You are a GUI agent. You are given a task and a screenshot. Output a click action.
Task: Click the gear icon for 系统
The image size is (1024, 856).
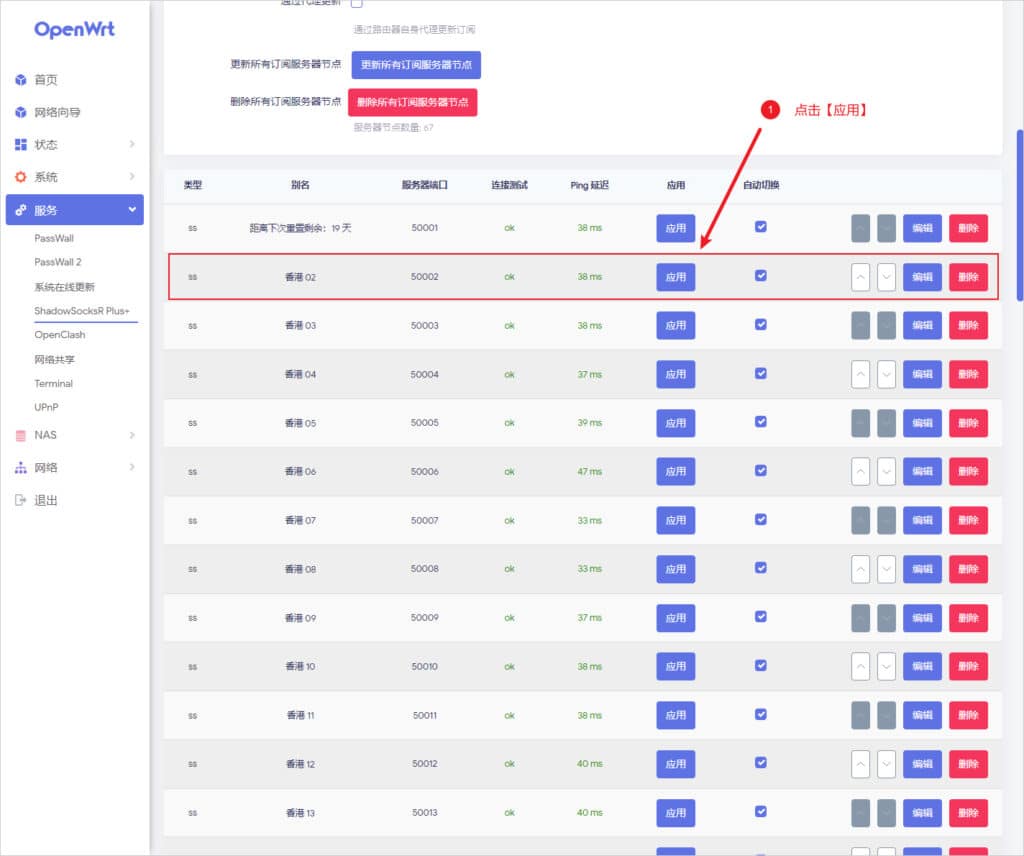click(20, 177)
